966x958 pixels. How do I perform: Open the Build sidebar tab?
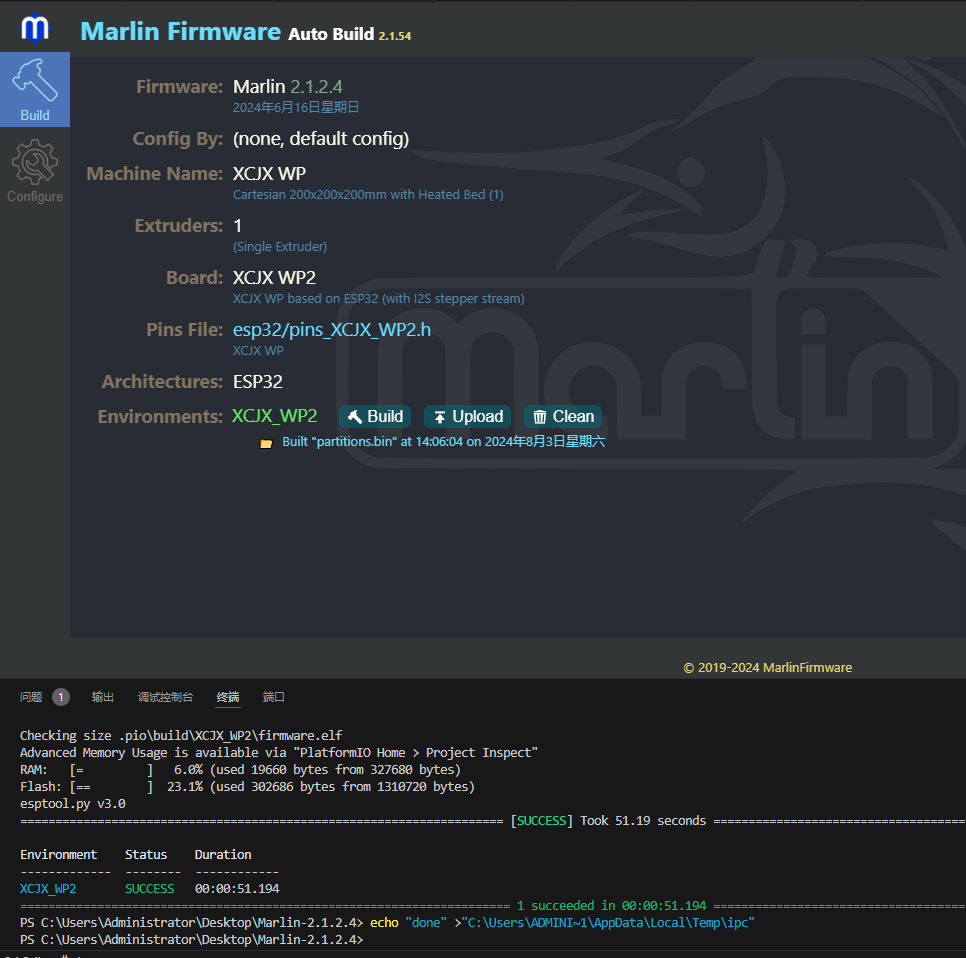pyautogui.click(x=34, y=90)
